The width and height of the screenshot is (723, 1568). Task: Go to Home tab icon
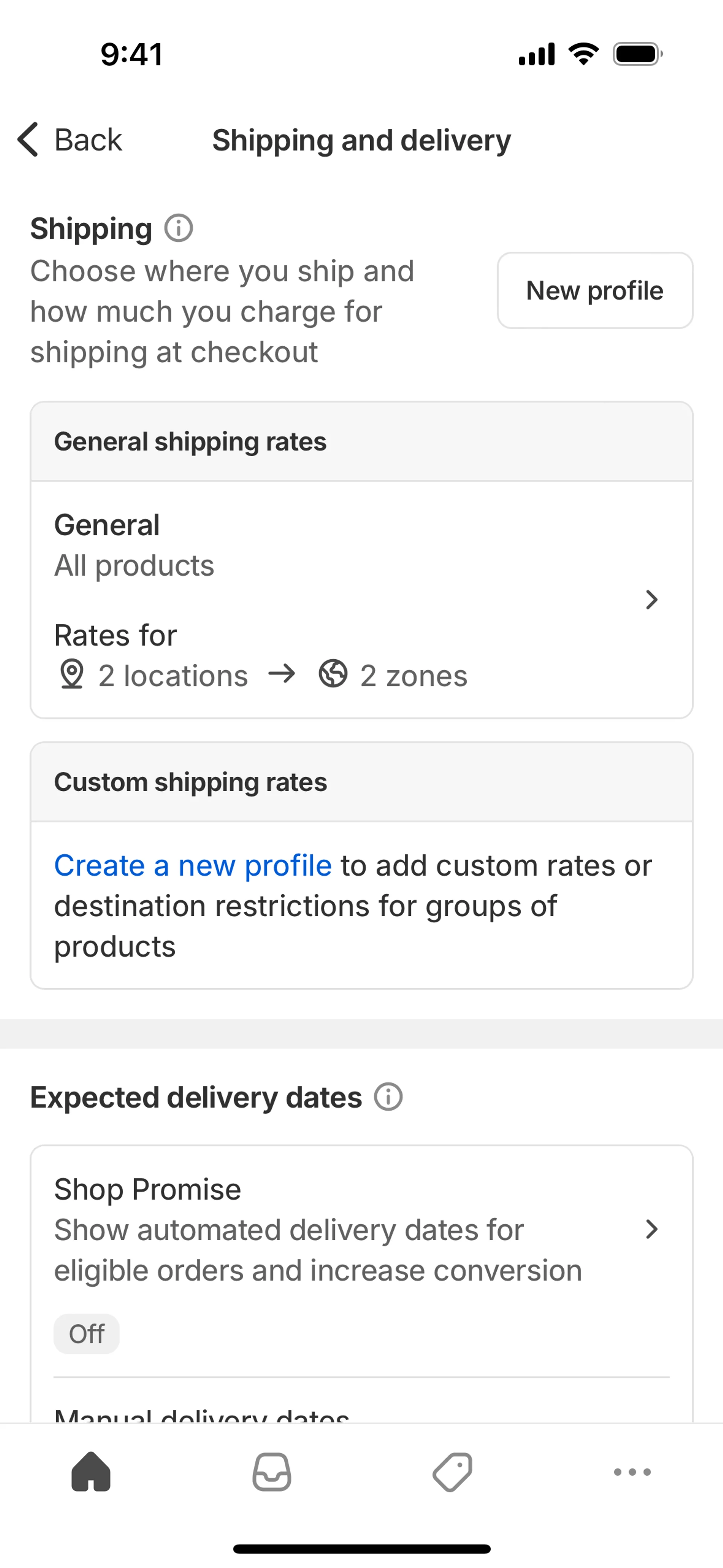point(91,1472)
